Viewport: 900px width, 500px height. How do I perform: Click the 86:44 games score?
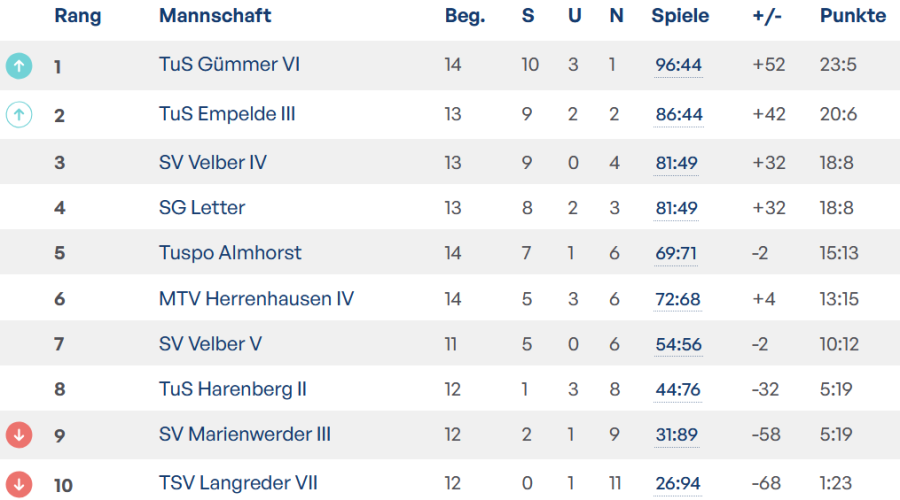point(679,115)
